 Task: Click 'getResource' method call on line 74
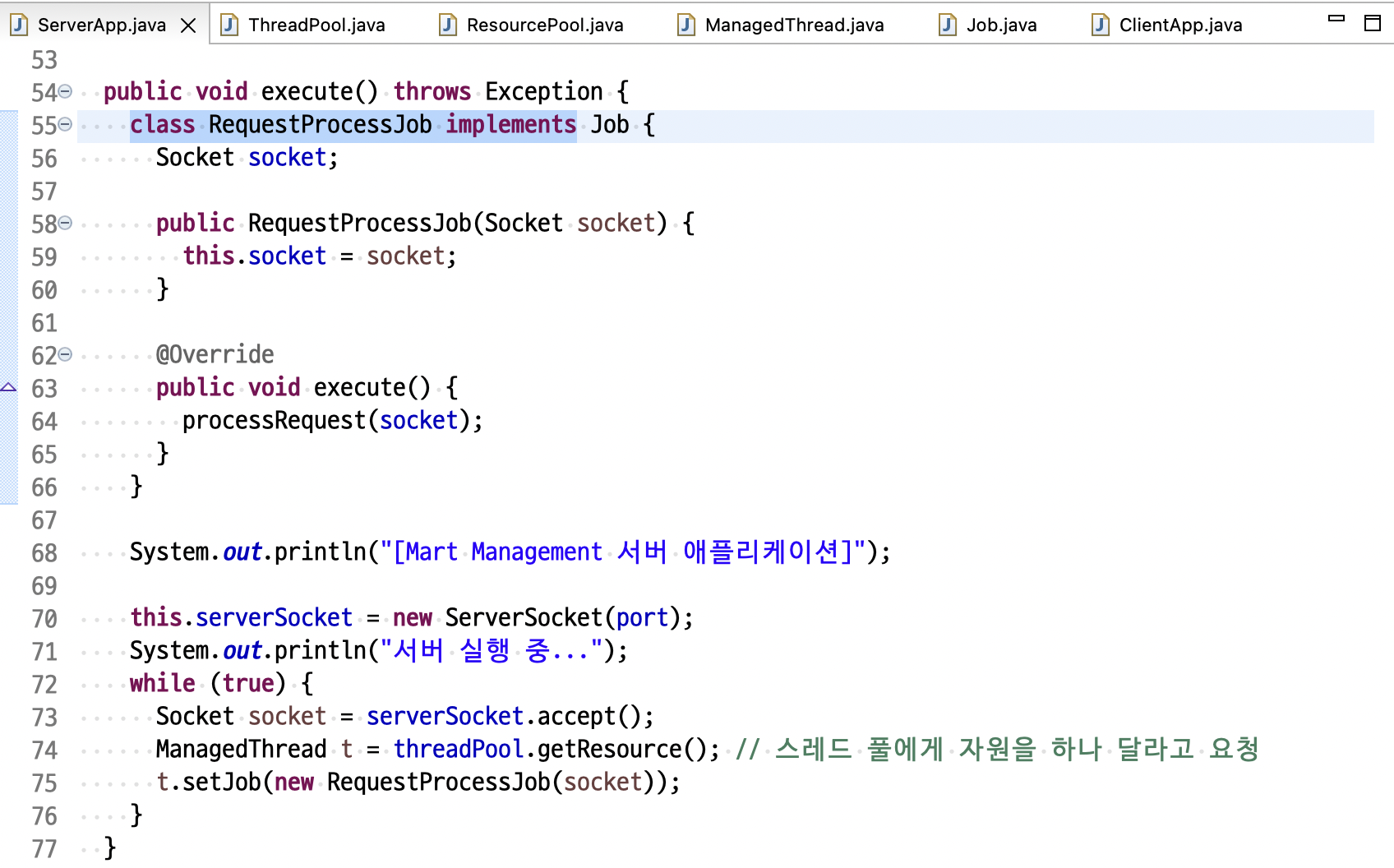pyautogui.click(x=610, y=749)
